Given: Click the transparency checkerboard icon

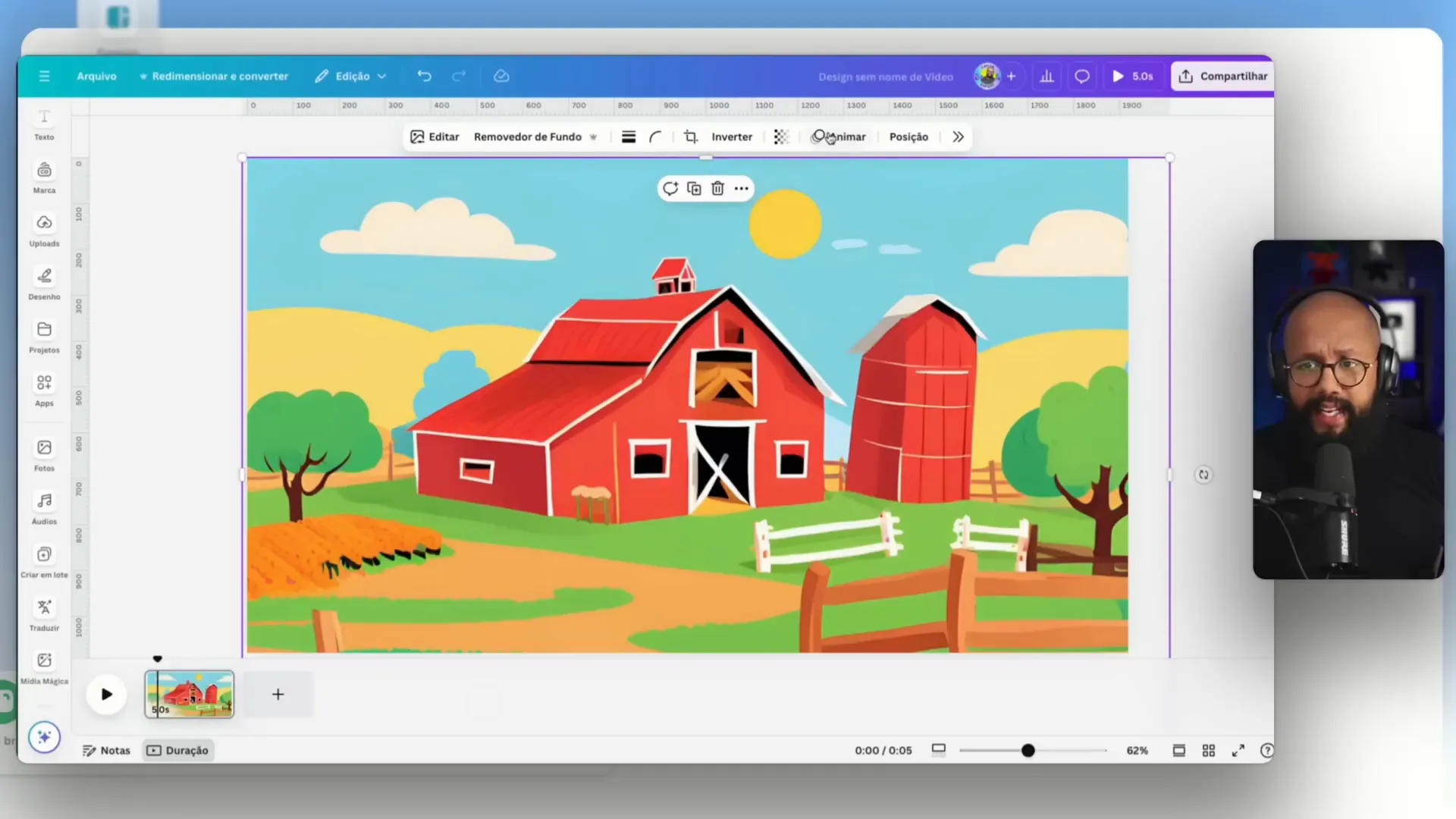Looking at the screenshot, I should pos(781,136).
